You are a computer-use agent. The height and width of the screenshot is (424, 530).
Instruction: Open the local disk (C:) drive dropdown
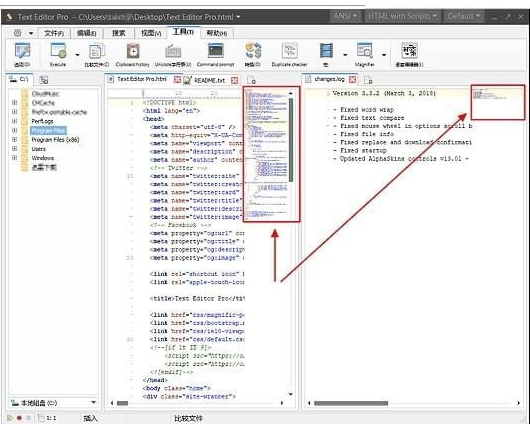click(93, 402)
